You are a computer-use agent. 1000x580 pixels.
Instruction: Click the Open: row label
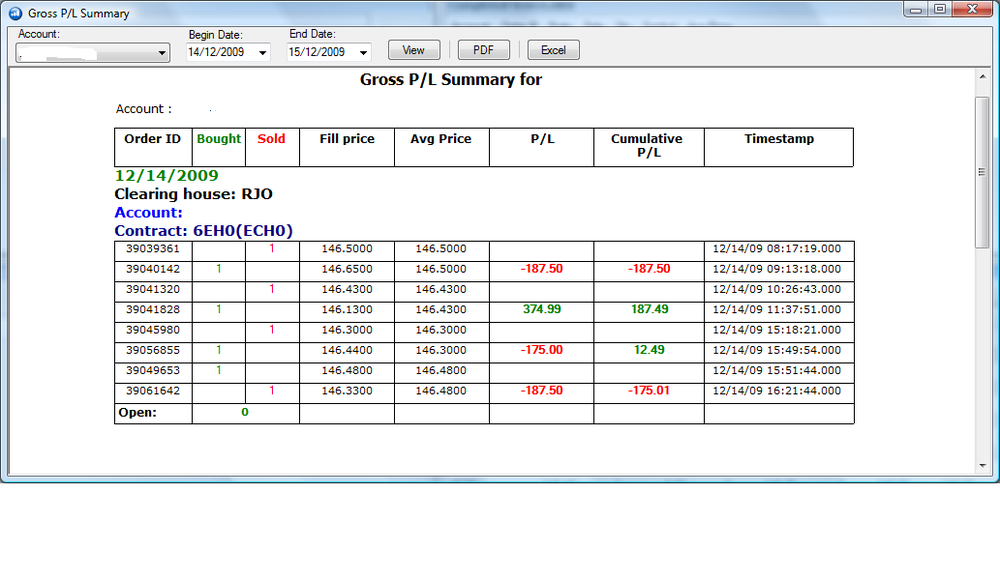point(137,413)
